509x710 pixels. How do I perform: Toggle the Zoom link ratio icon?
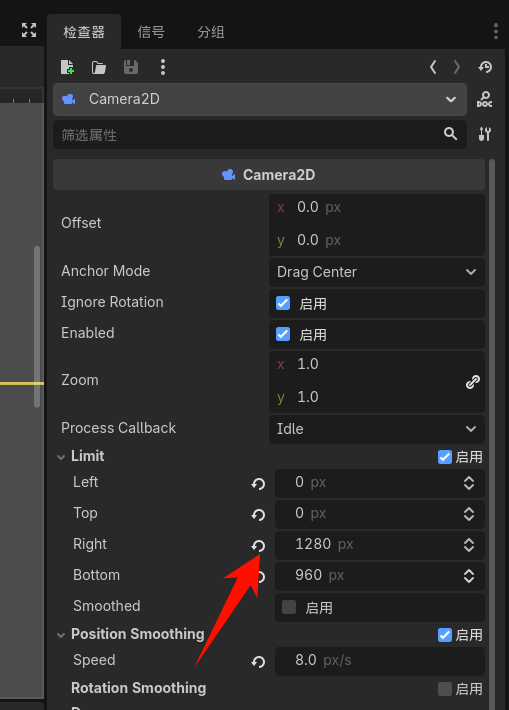pos(473,382)
